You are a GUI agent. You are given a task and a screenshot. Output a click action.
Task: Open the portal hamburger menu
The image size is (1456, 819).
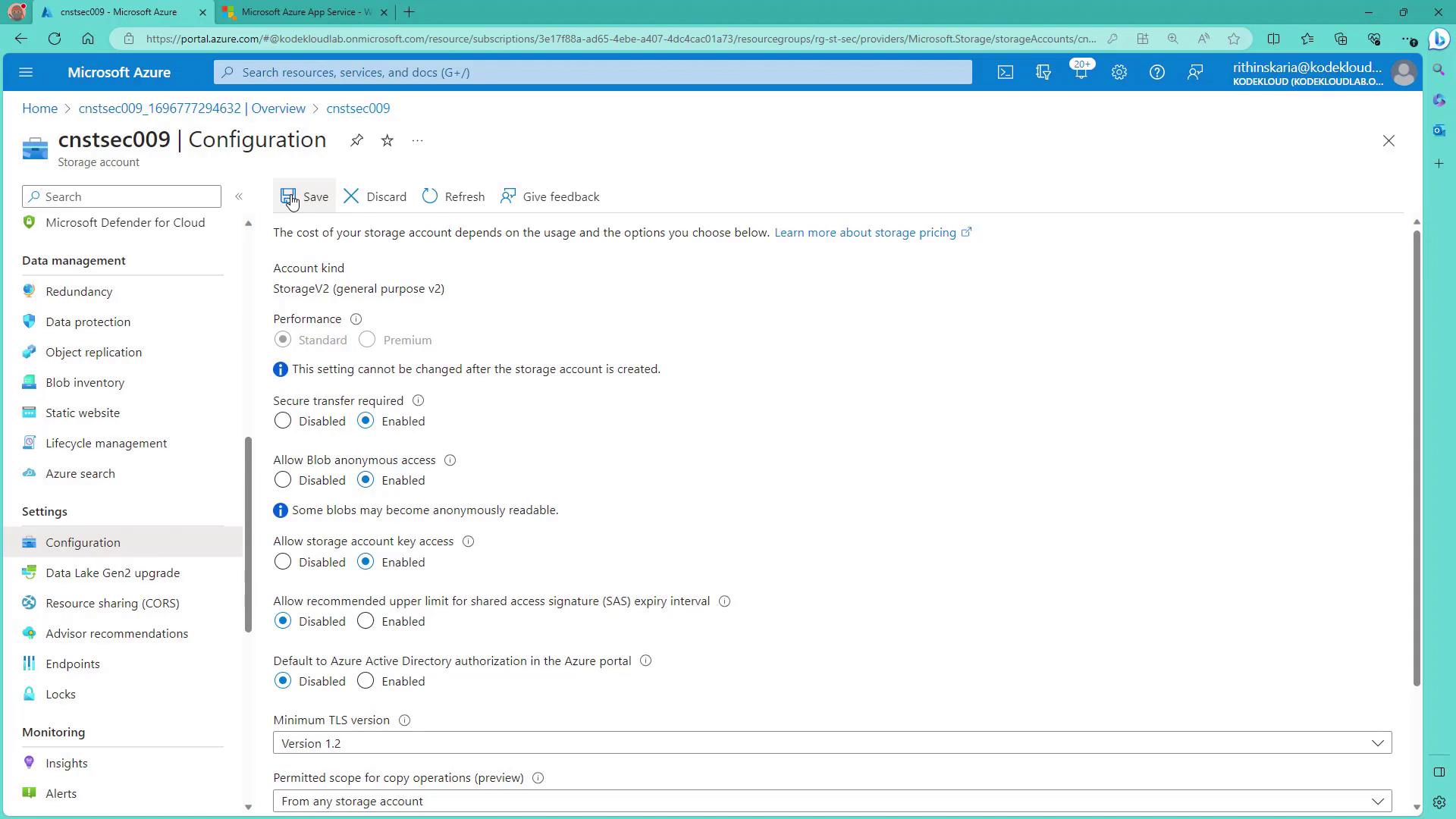(x=26, y=73)
